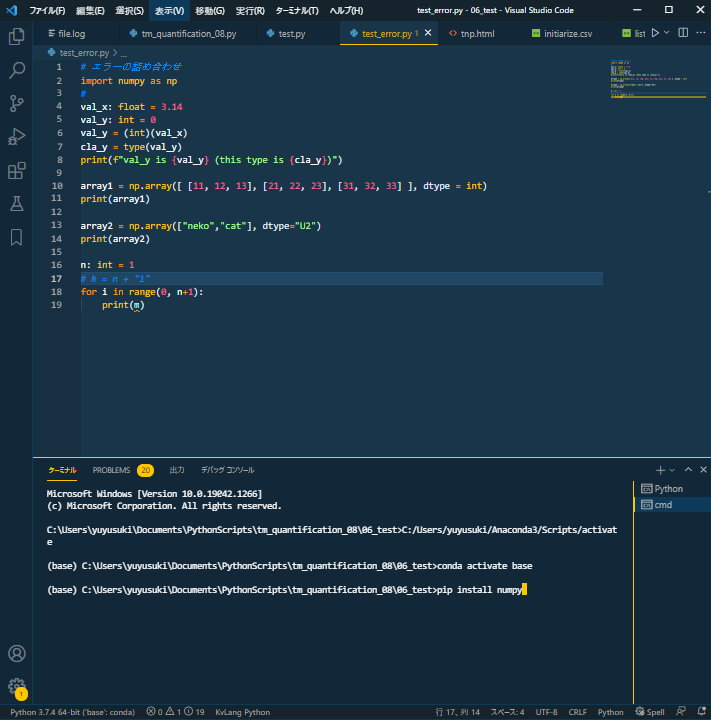
Task: Open the Accounts menu icon
Action: pyautogui.click(x=17, y=653)
